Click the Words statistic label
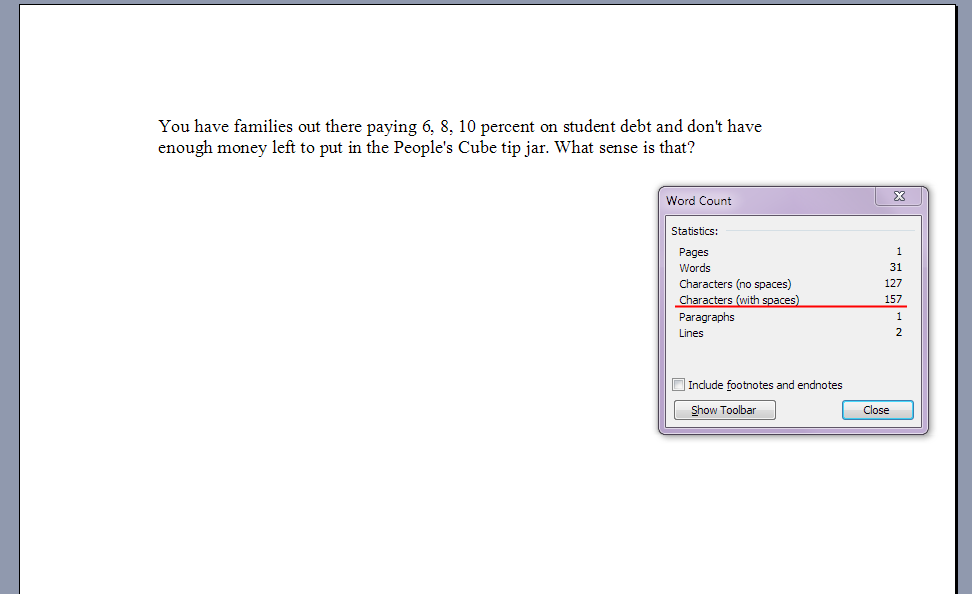 (695, 268)
